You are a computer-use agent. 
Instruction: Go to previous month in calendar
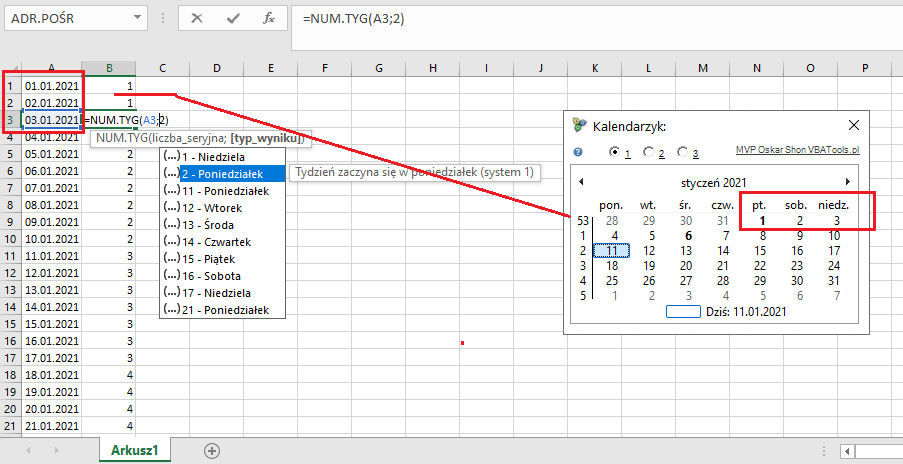coord(581,181)
